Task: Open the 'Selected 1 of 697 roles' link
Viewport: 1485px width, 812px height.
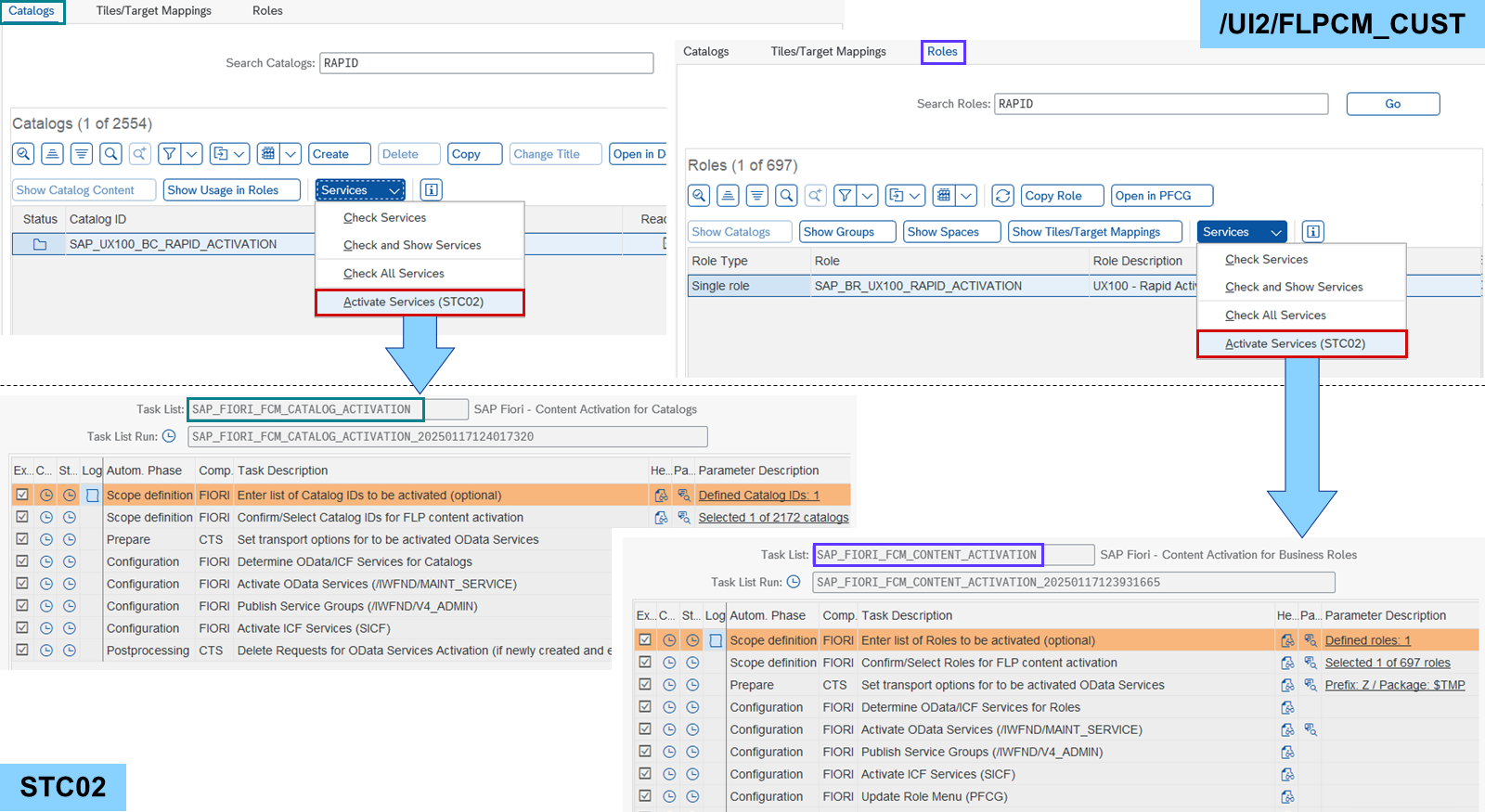Action: 1388,663
